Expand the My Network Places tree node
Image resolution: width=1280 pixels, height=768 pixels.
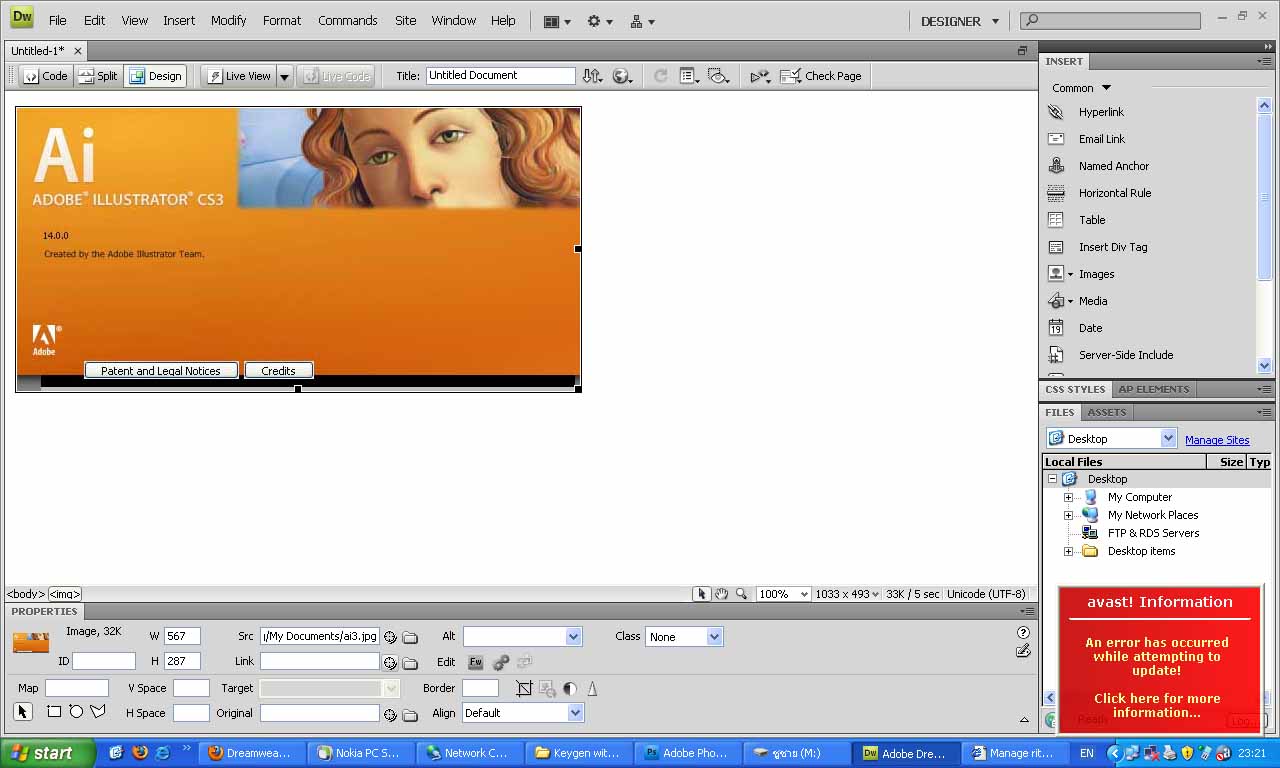coord(1068,515)
